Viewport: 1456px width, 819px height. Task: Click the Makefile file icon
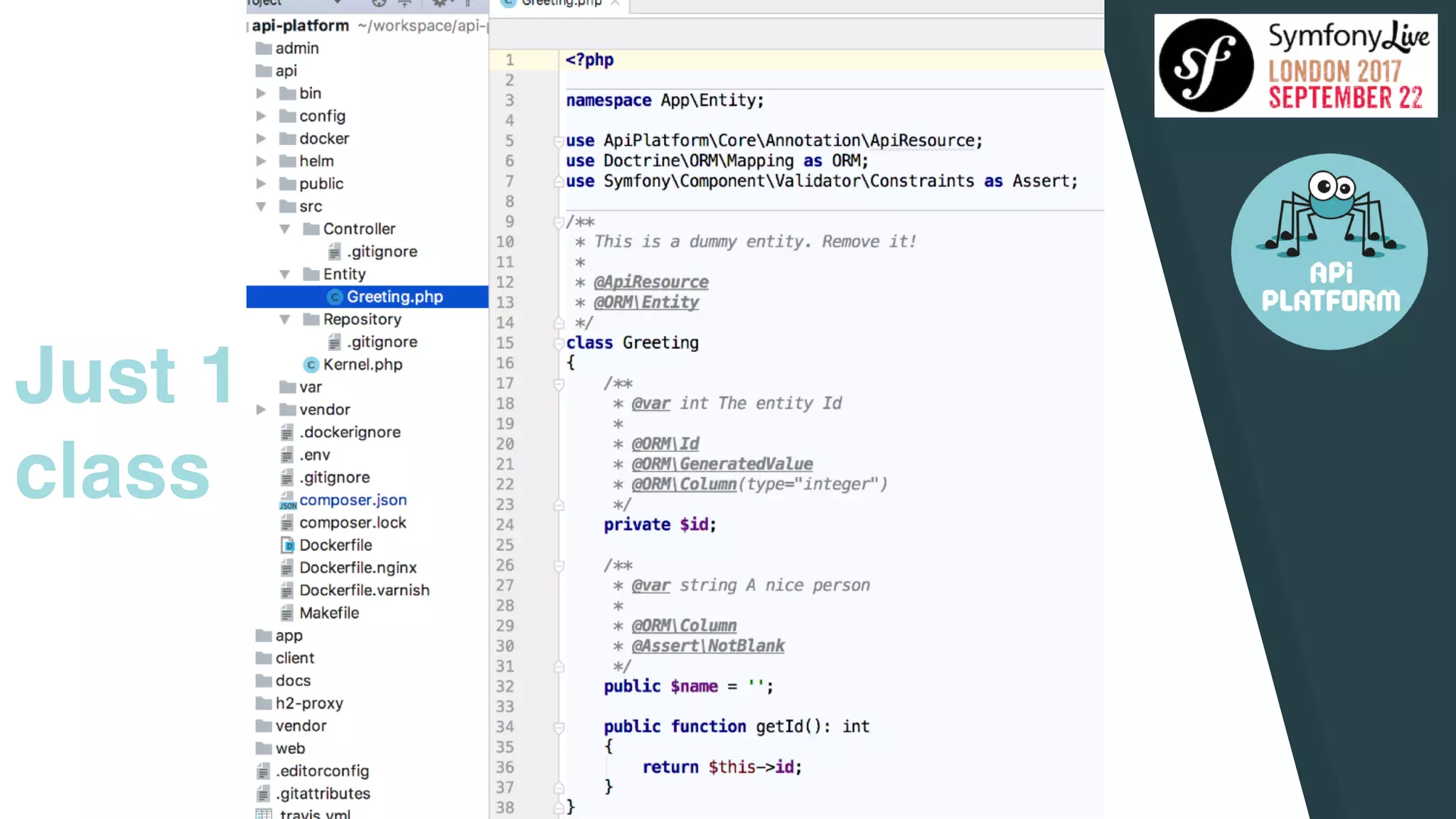pyautogui.click(x=287, y=613)
